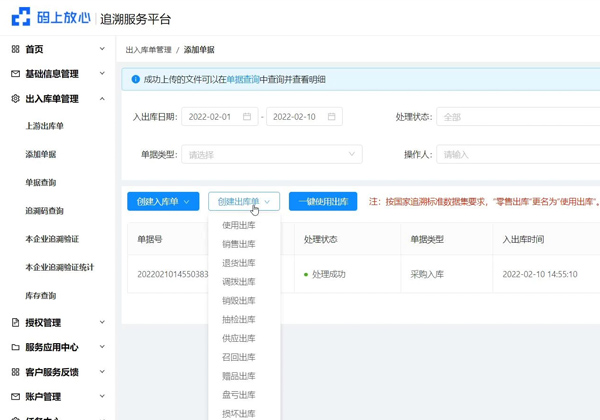Click the 授权管理 document icon

point(15,323)
